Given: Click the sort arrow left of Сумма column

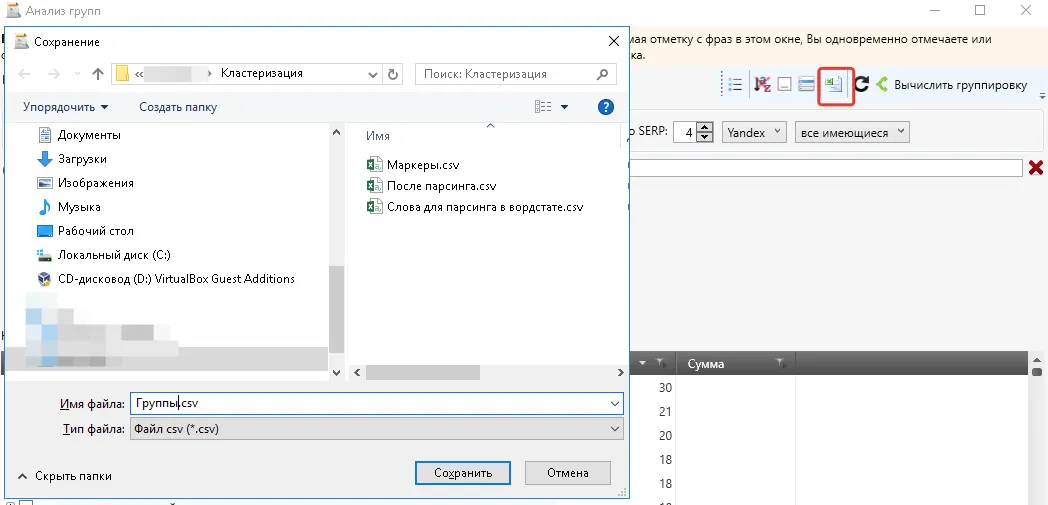Looking at the screenshot, I should (642, 363).
